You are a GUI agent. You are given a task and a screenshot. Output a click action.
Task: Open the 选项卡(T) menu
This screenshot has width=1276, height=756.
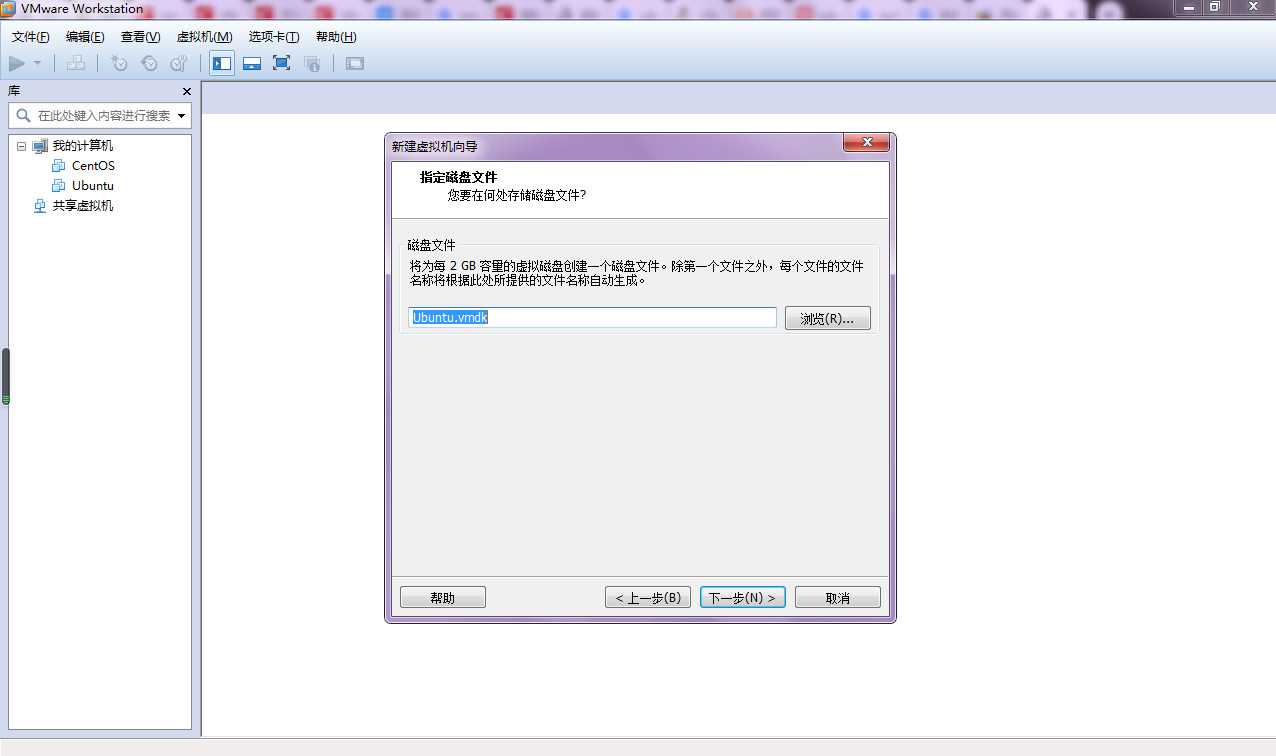274,37
